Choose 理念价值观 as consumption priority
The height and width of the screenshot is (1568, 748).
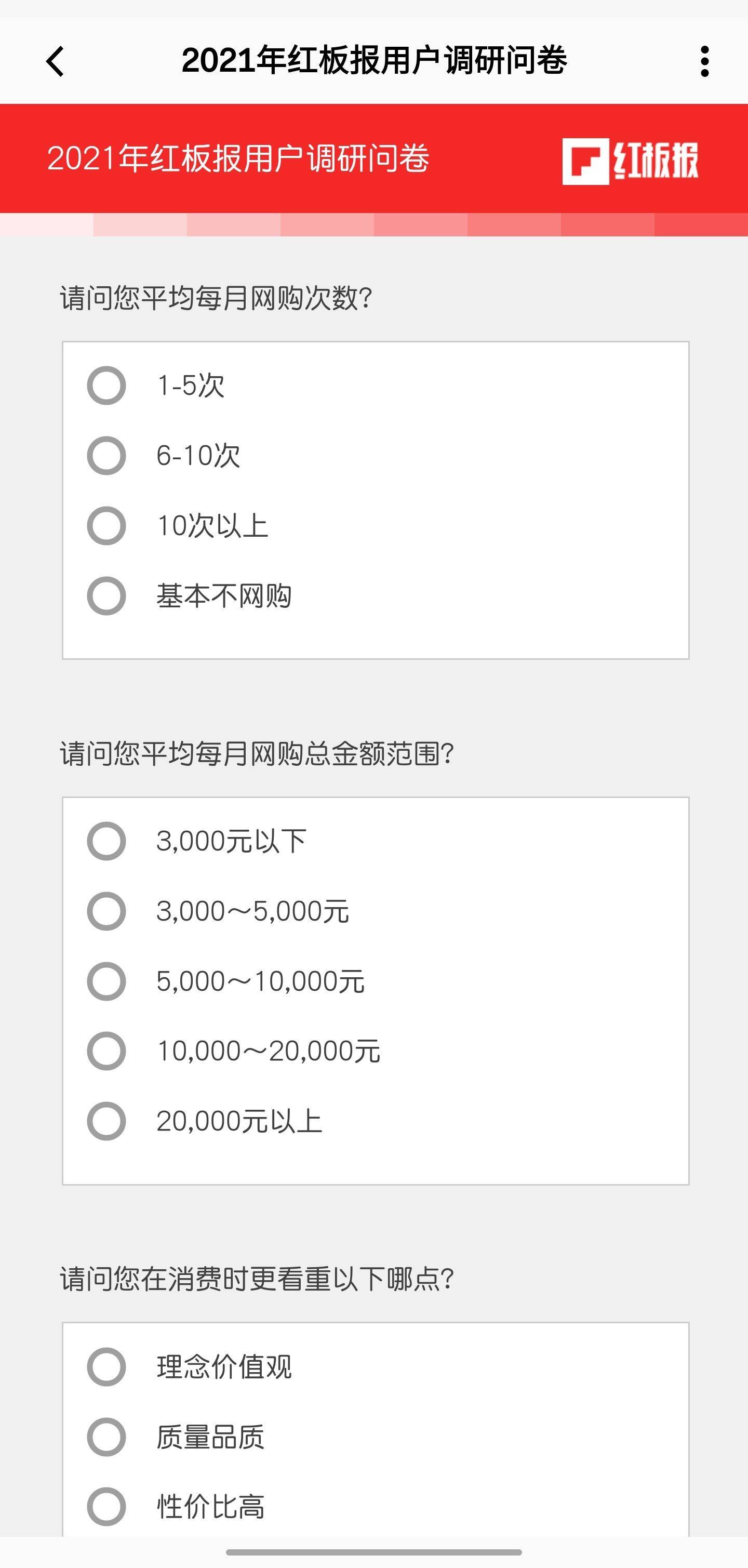(x=106, y=1367)
